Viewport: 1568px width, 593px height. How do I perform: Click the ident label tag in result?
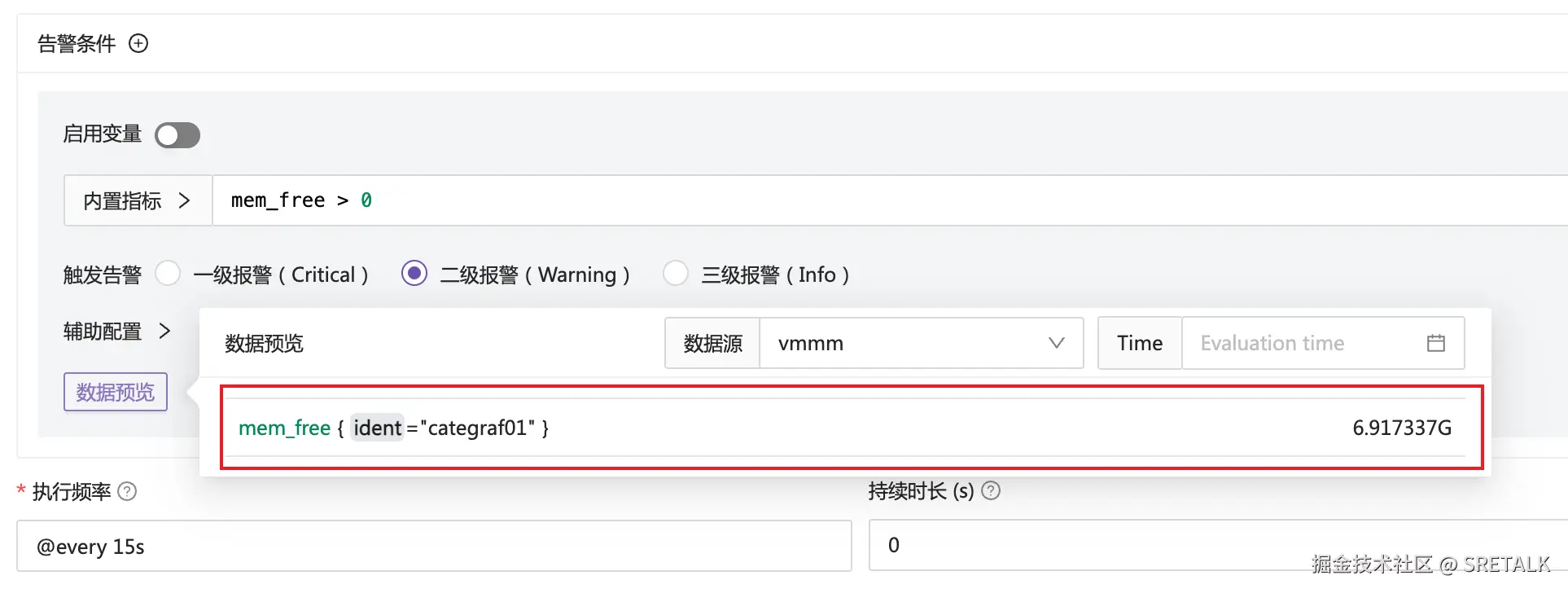(x=377, y=428)
